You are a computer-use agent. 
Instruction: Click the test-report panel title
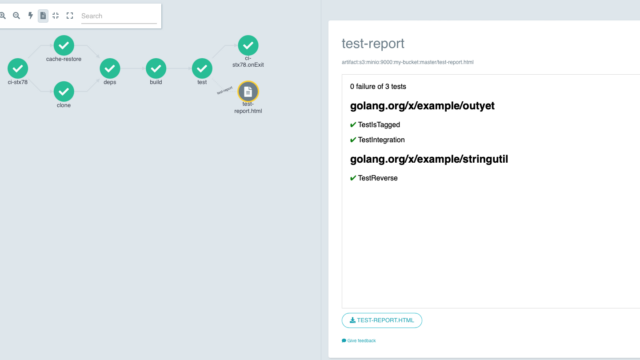[x=373, y=43]
